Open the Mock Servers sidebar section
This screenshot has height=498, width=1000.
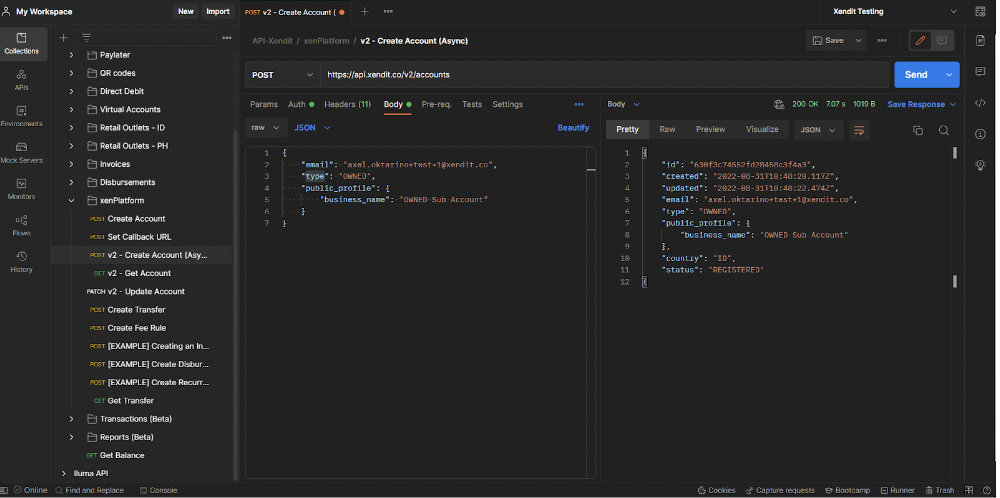22,153
